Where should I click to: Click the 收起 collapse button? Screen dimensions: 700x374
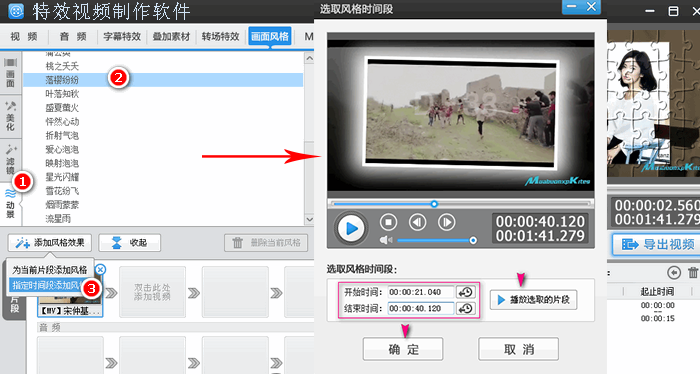129,242
